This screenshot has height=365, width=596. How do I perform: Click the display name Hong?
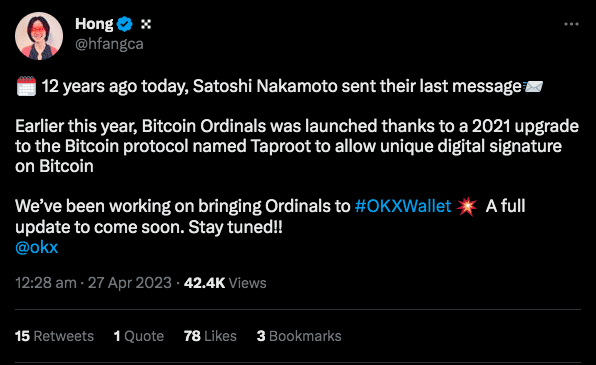tap(94, 24)
